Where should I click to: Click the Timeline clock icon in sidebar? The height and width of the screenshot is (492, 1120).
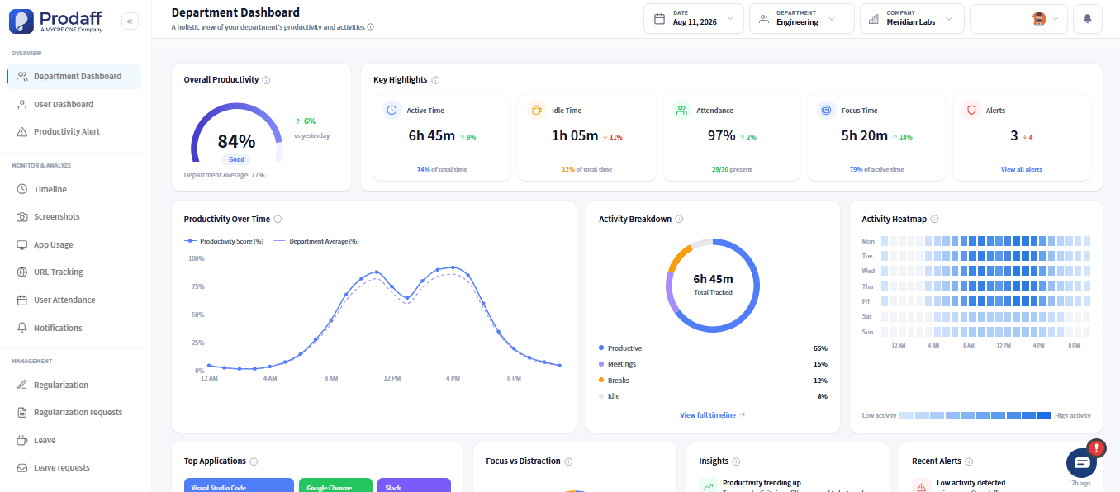pos(21,189)
